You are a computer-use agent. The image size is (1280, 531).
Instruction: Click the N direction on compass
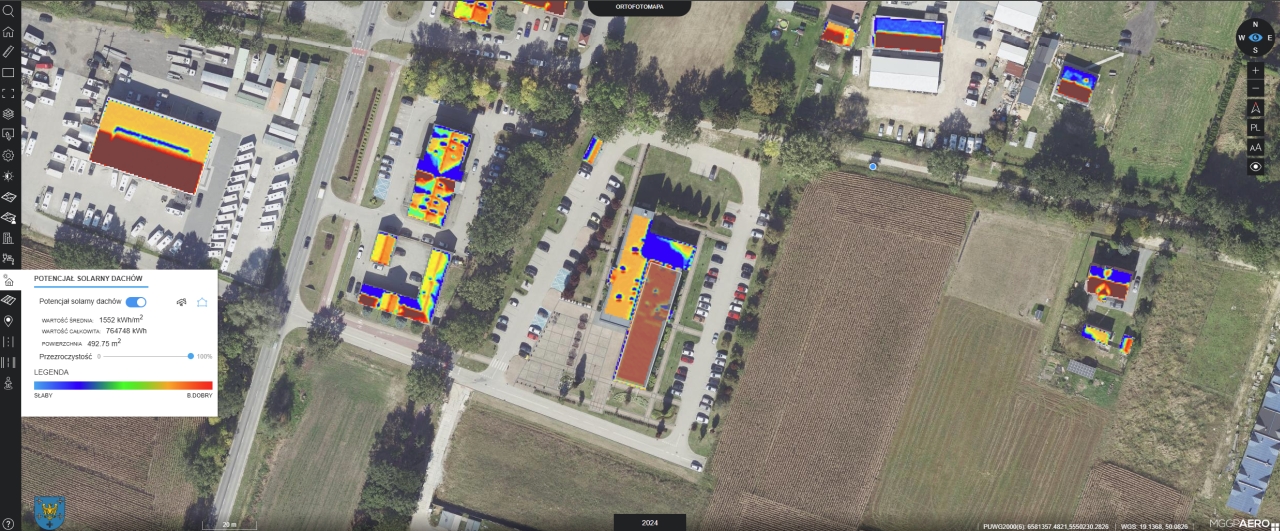(1256, 23)
